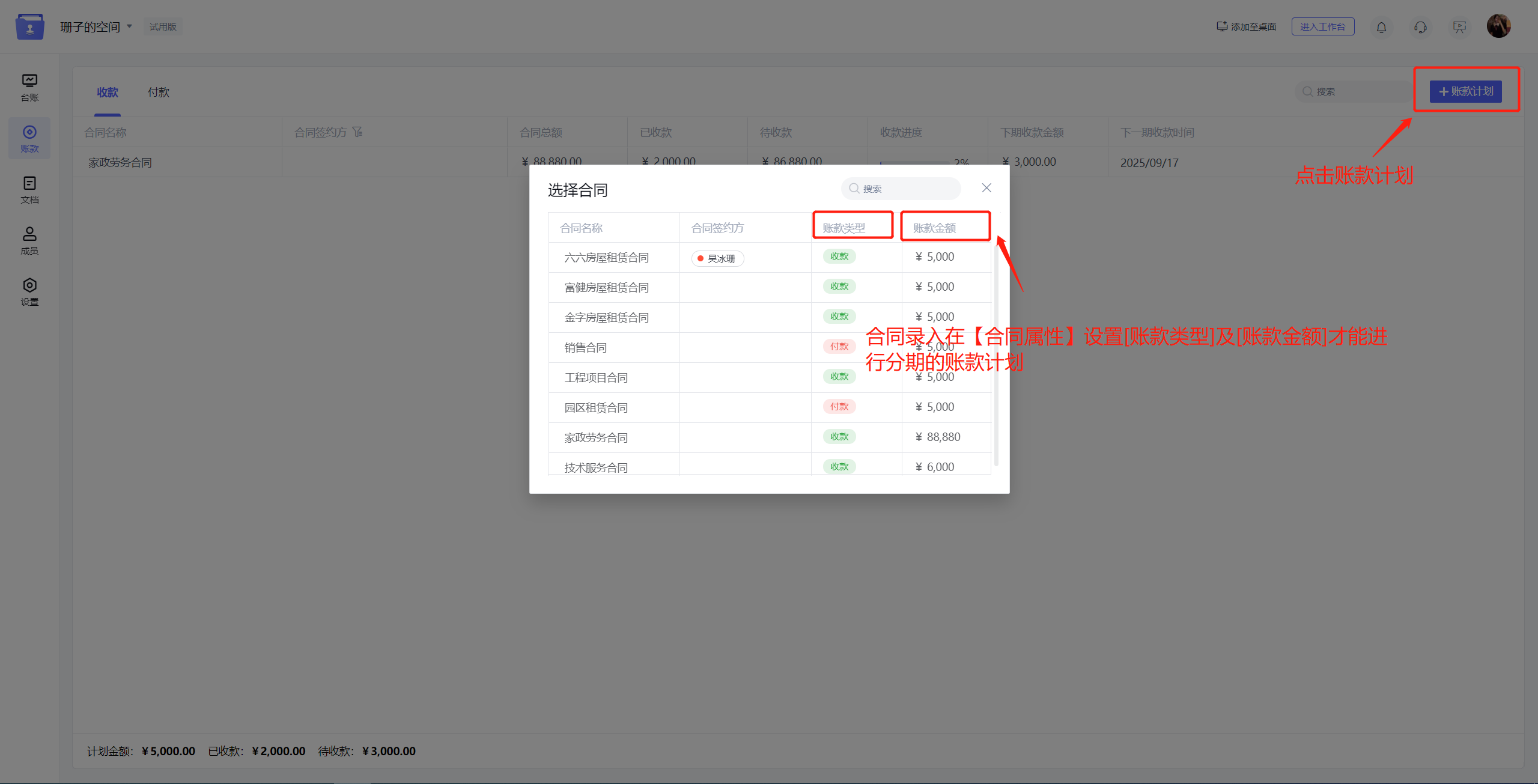
Task: Open the 成员 members sidebar icon
Action: 29,241
